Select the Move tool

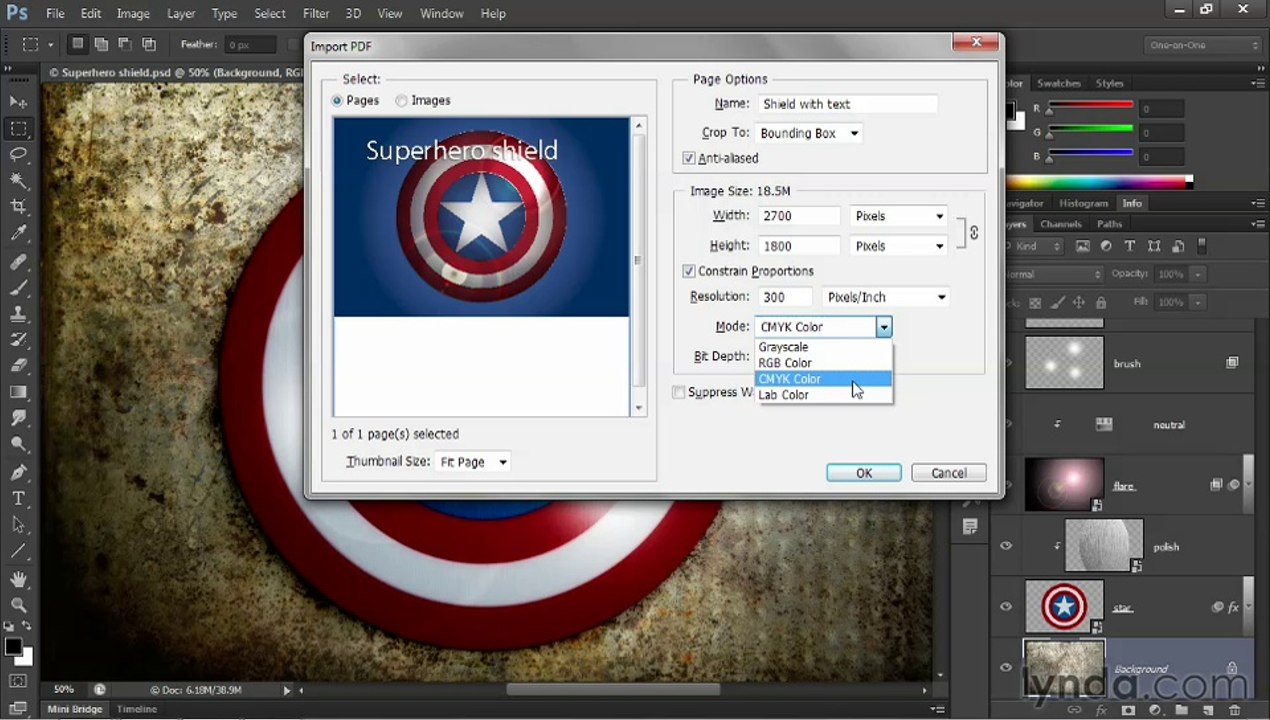point(18,102)
